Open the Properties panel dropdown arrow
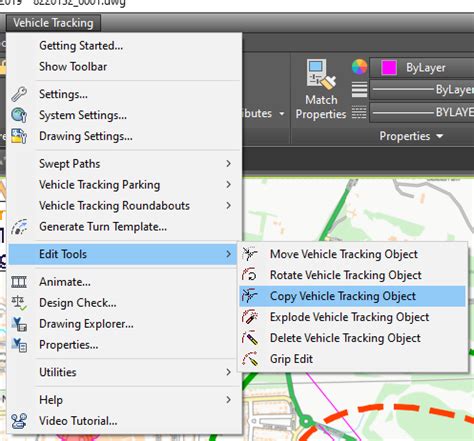The image size is (474, 441). point(440,136)
